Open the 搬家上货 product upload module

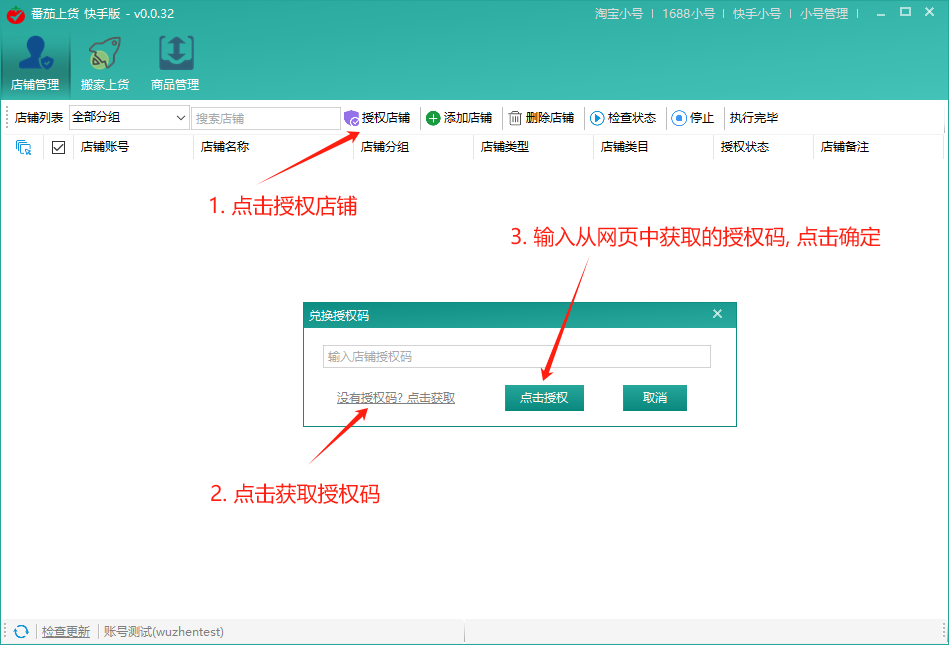(x=105, y=61)
